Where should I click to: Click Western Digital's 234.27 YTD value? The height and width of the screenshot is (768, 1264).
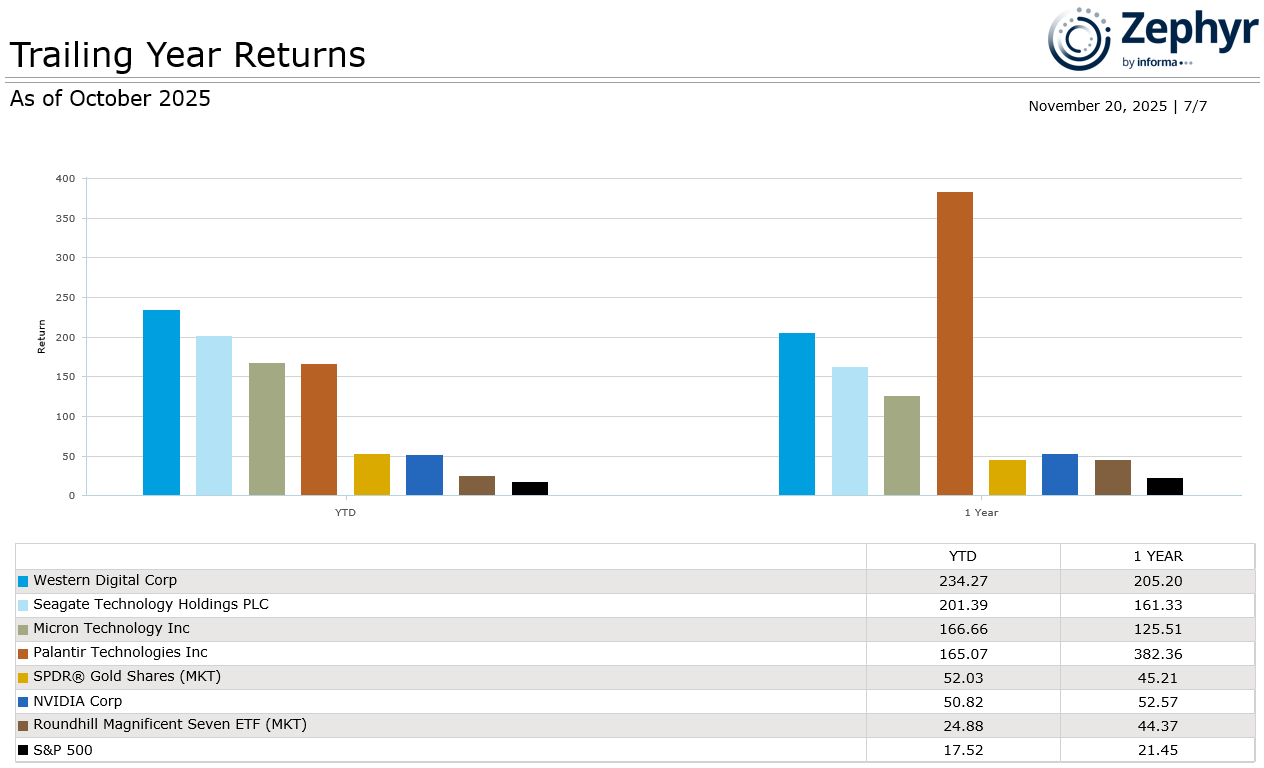click(962, 581)
